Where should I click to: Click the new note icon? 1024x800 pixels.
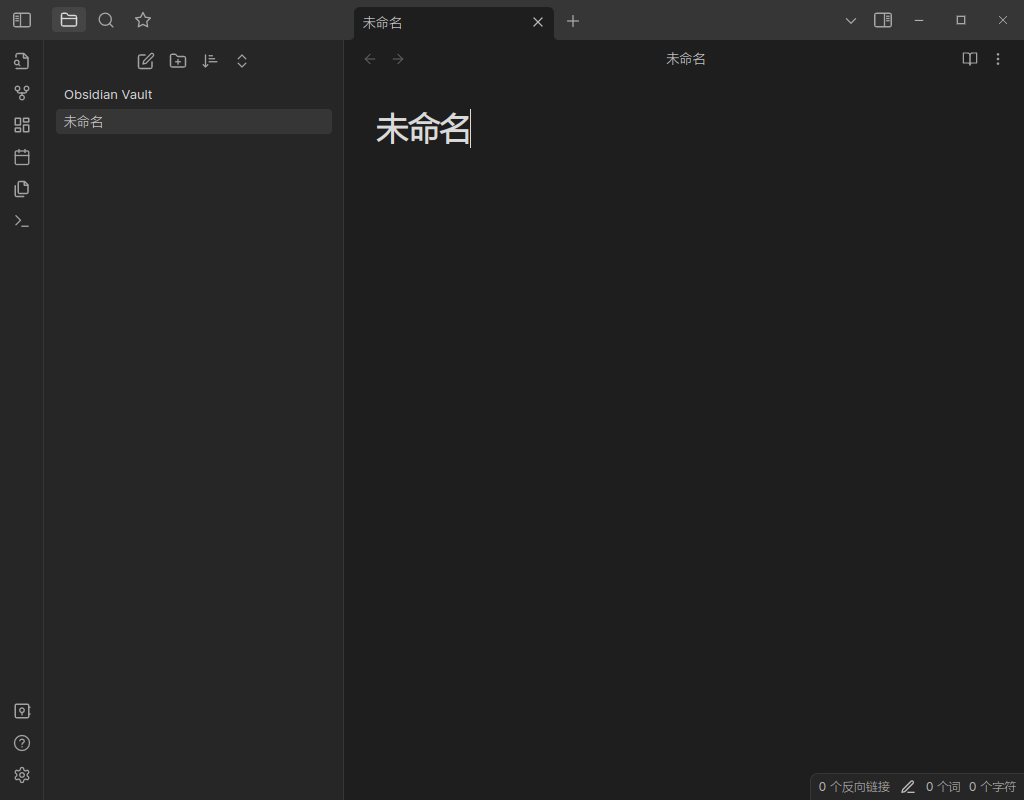[x=146, y=61]
